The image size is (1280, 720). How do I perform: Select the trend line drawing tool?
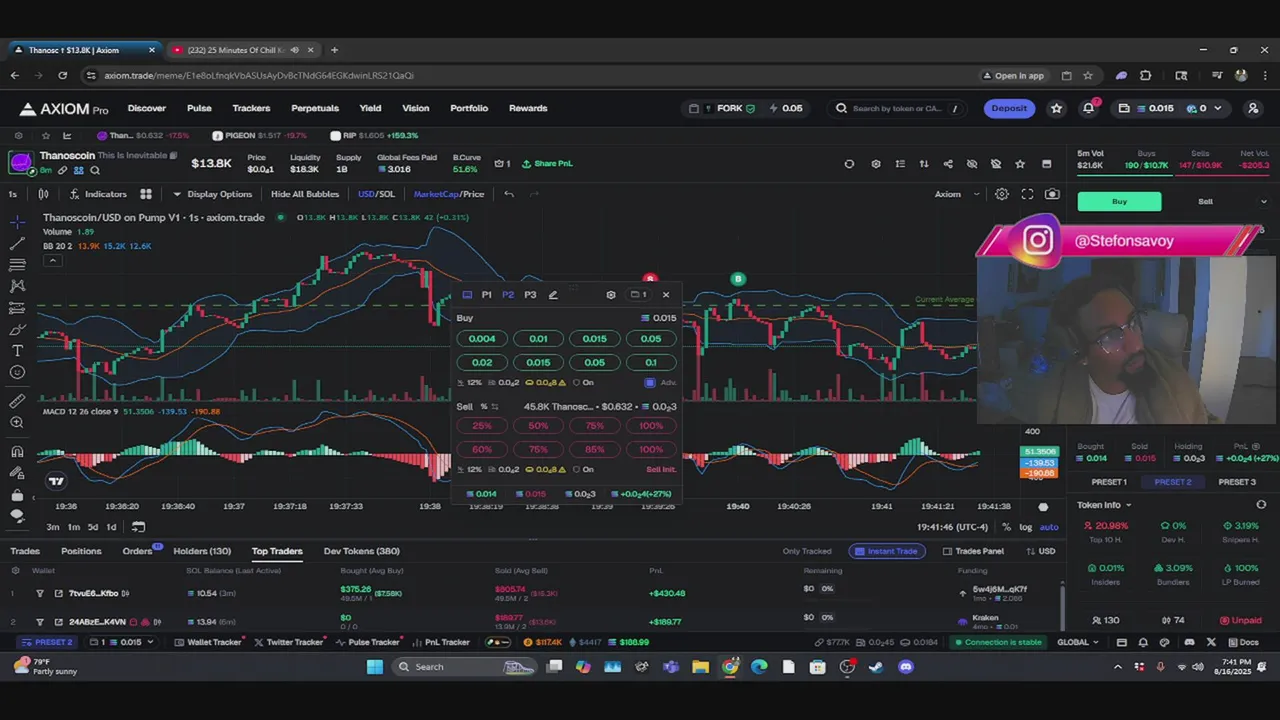[x=17, y=243]
